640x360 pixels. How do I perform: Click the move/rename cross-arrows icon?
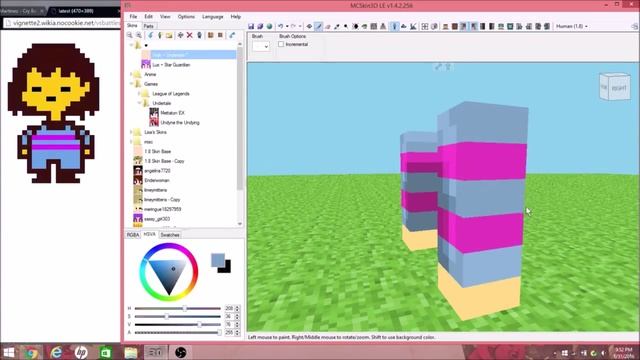tap(180, 36)
